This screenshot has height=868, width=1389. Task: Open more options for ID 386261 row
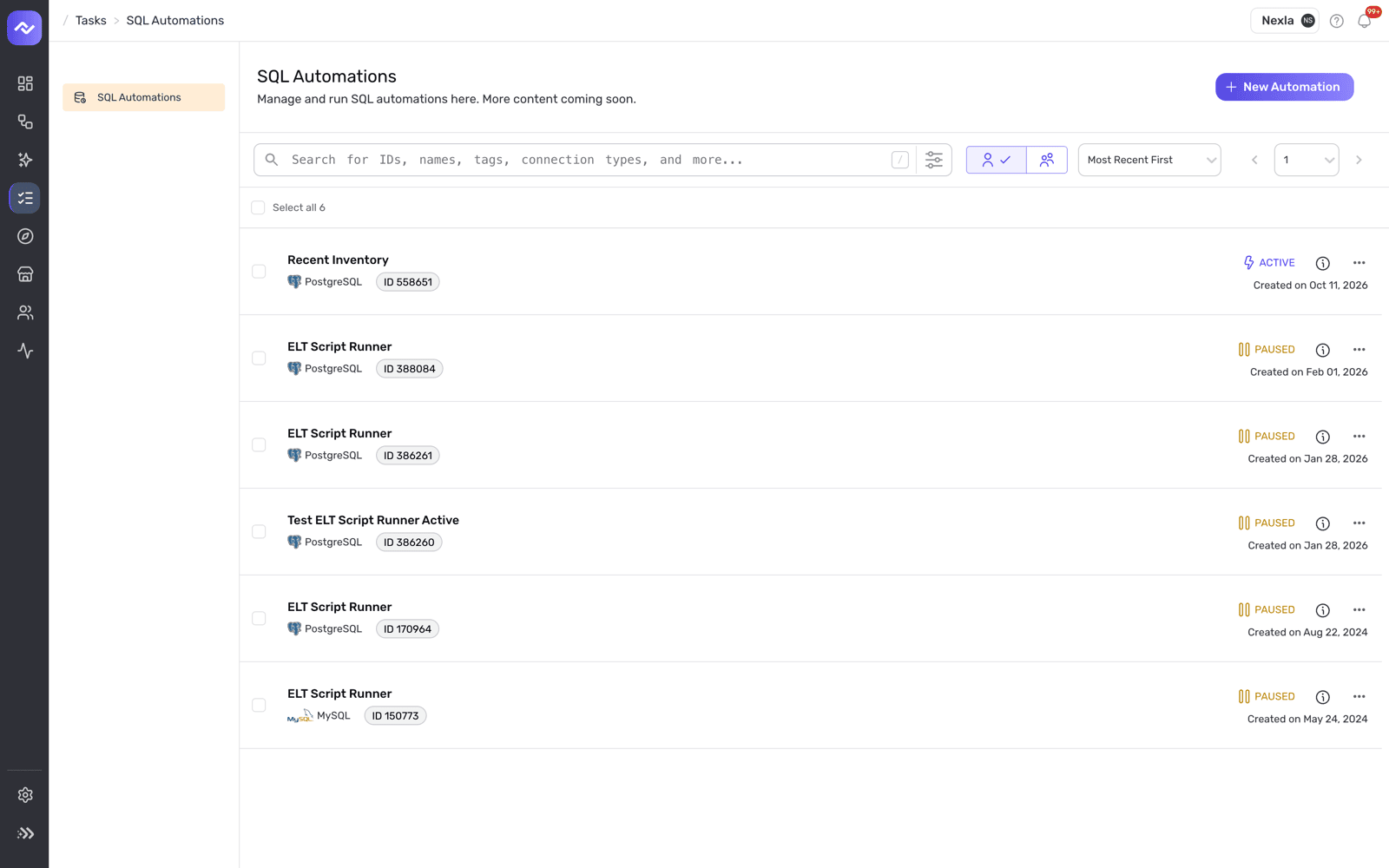pyautogui.click(x=1359, y=437)
